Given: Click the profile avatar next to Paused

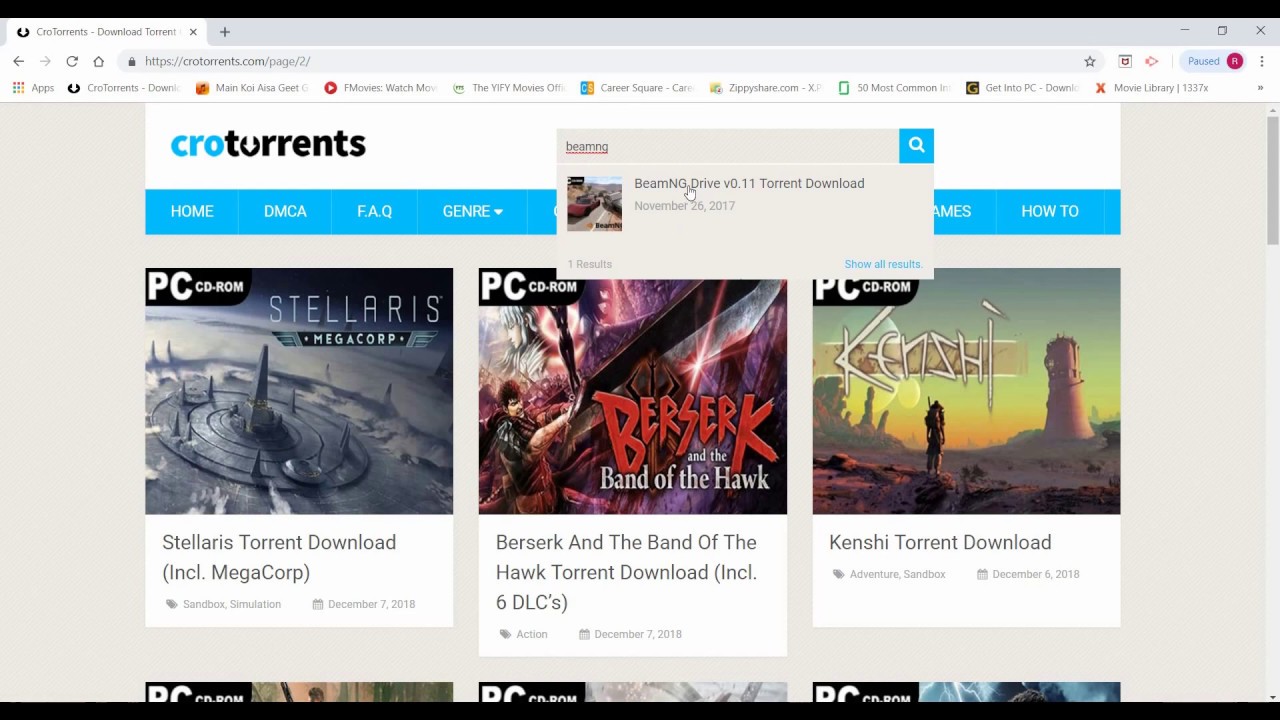Looking at the screenshot, I should coord(1235,61).
